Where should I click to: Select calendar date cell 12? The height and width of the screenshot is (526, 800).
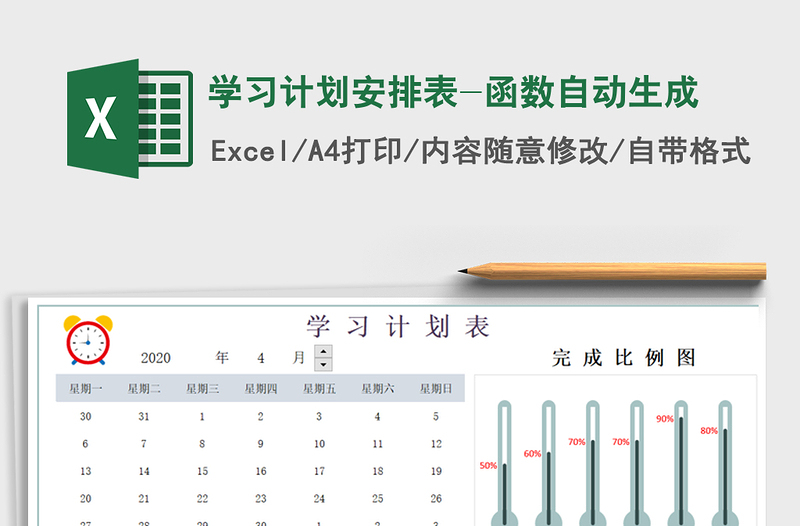(436, 444)
